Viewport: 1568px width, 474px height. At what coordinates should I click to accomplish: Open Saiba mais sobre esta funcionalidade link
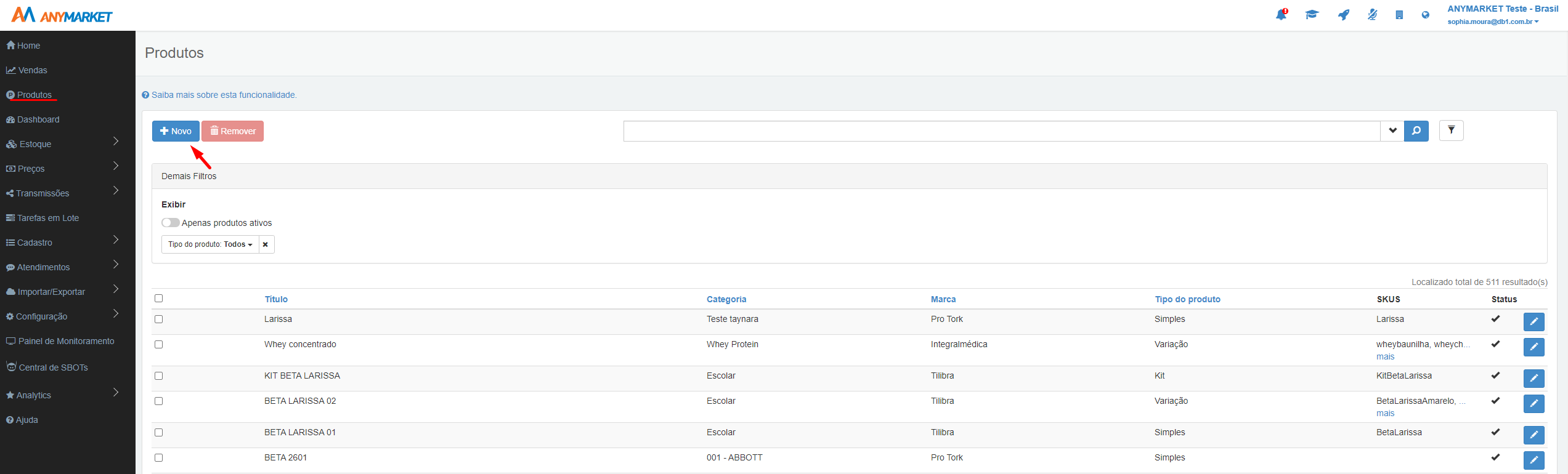click(x=219, y=95)
